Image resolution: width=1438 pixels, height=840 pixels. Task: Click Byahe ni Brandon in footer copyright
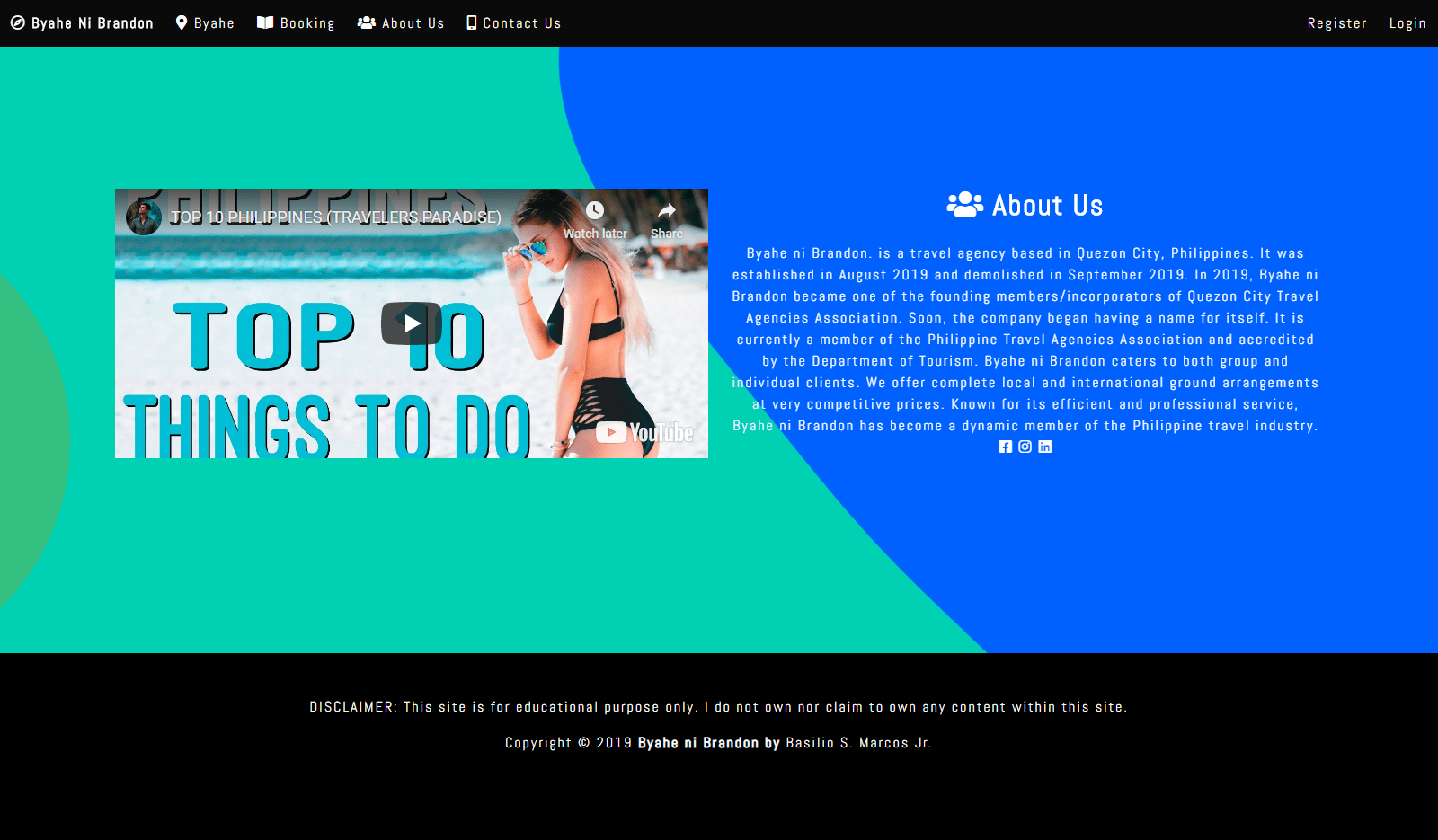tap(697, 743)
